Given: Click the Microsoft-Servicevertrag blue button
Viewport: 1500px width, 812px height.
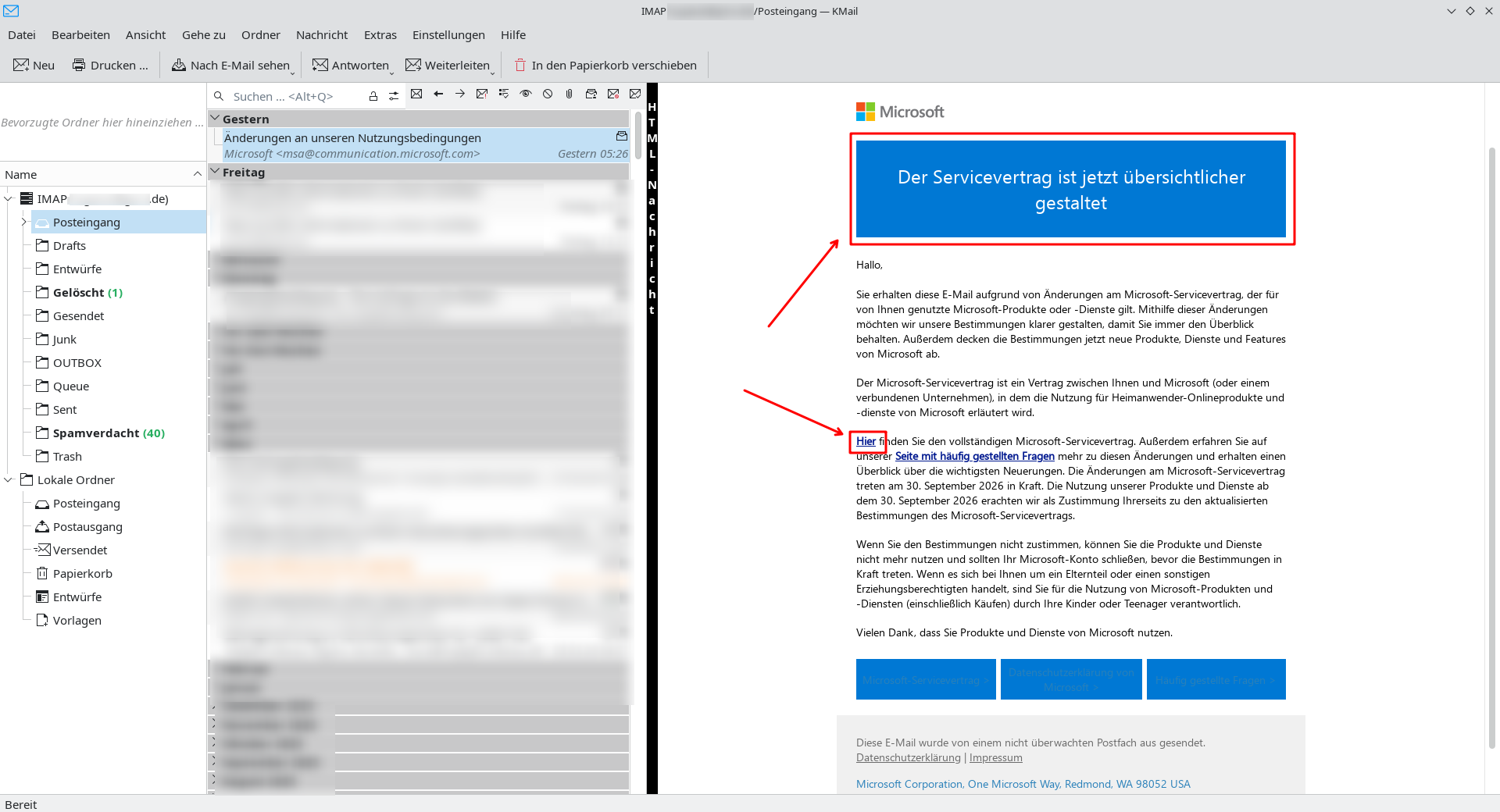Looking at the screenshot, I should 926,679.
